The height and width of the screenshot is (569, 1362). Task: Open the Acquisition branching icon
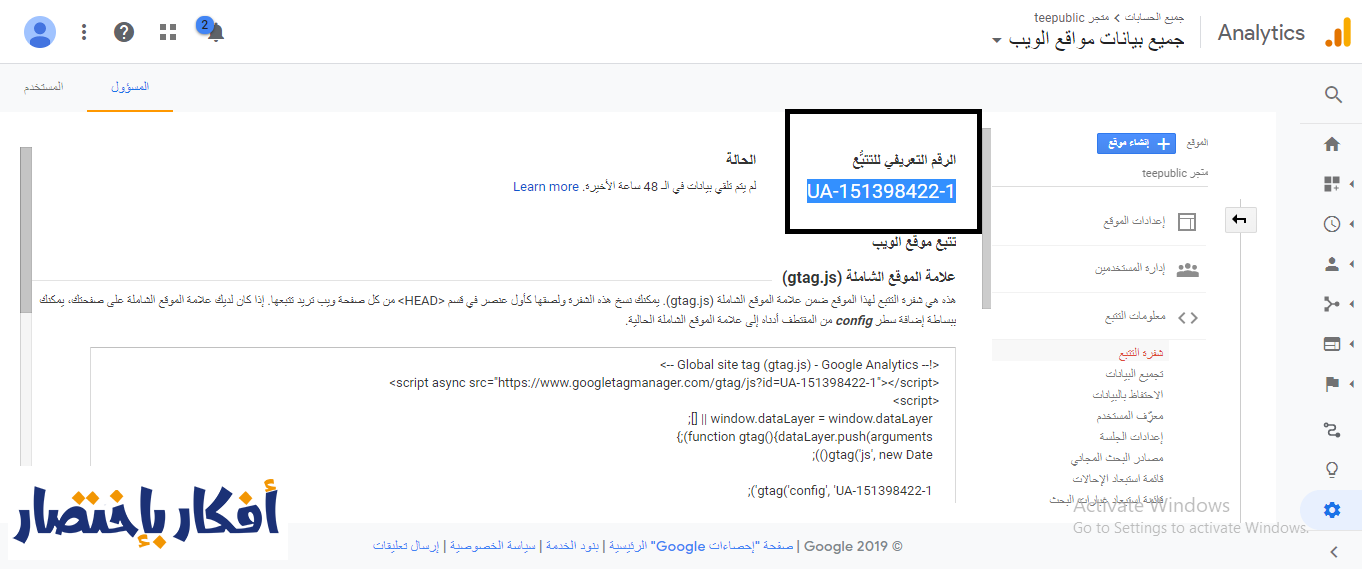1332,304
